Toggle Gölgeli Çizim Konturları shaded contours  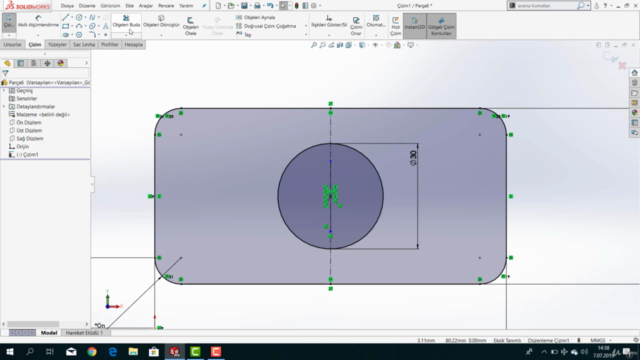coord(441,26)
